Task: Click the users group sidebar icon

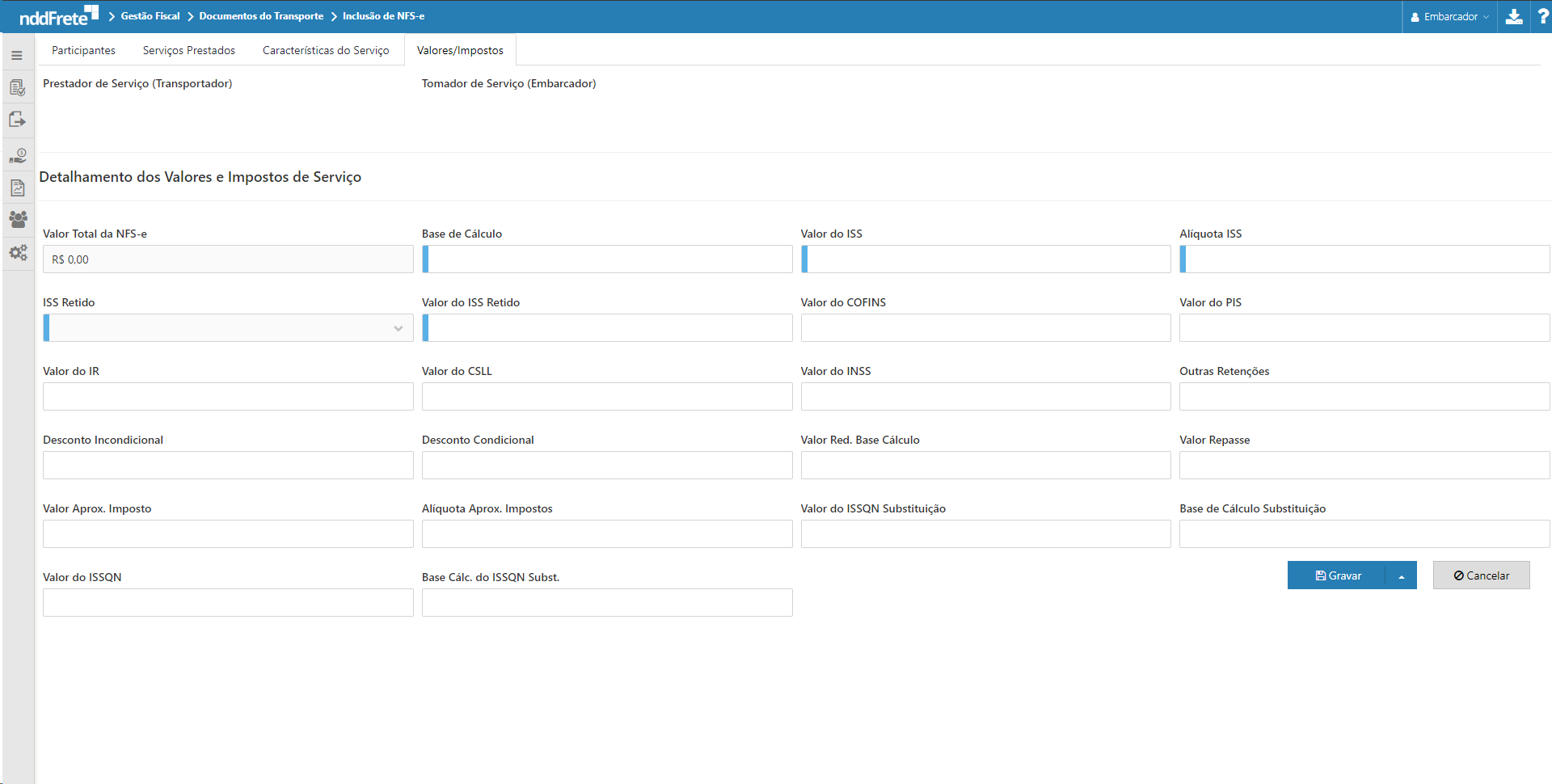Action: click(x=17, y=219)
